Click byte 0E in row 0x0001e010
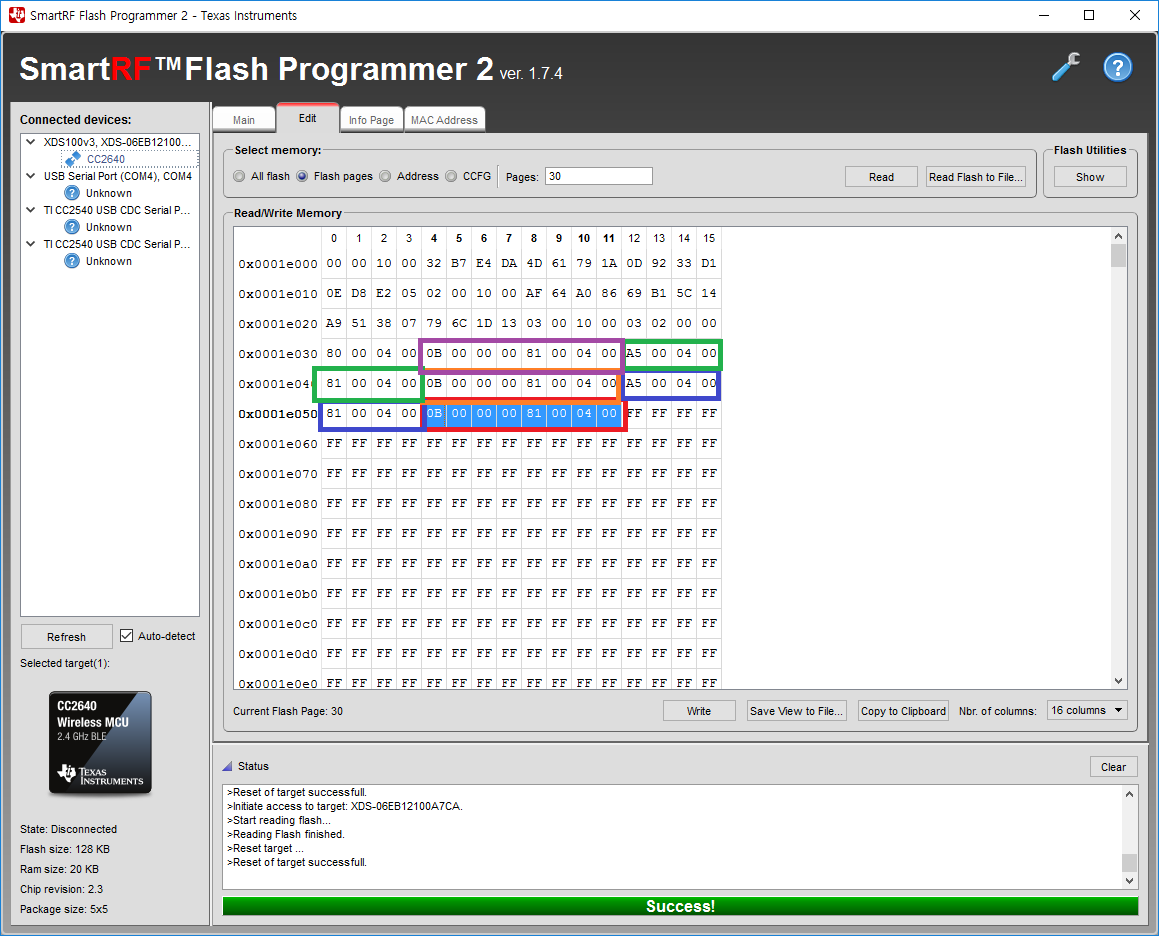The width and height of the screenshot is (1159, 936). (x=334, y=294)
